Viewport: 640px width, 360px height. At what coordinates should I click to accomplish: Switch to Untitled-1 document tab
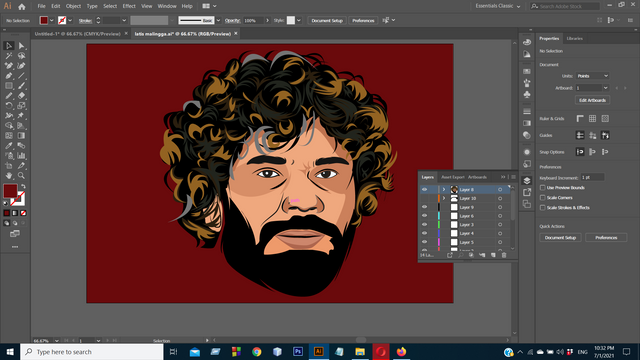(x=78, y=34)
